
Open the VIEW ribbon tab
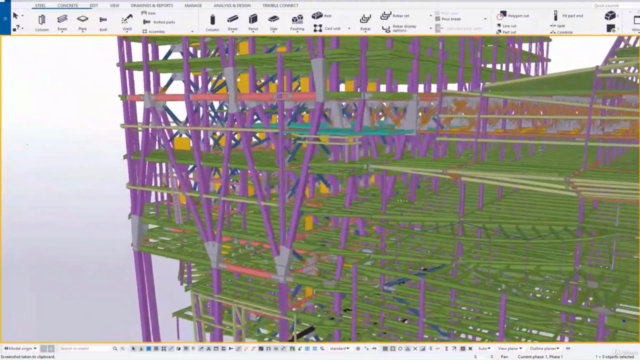point(114,5)
